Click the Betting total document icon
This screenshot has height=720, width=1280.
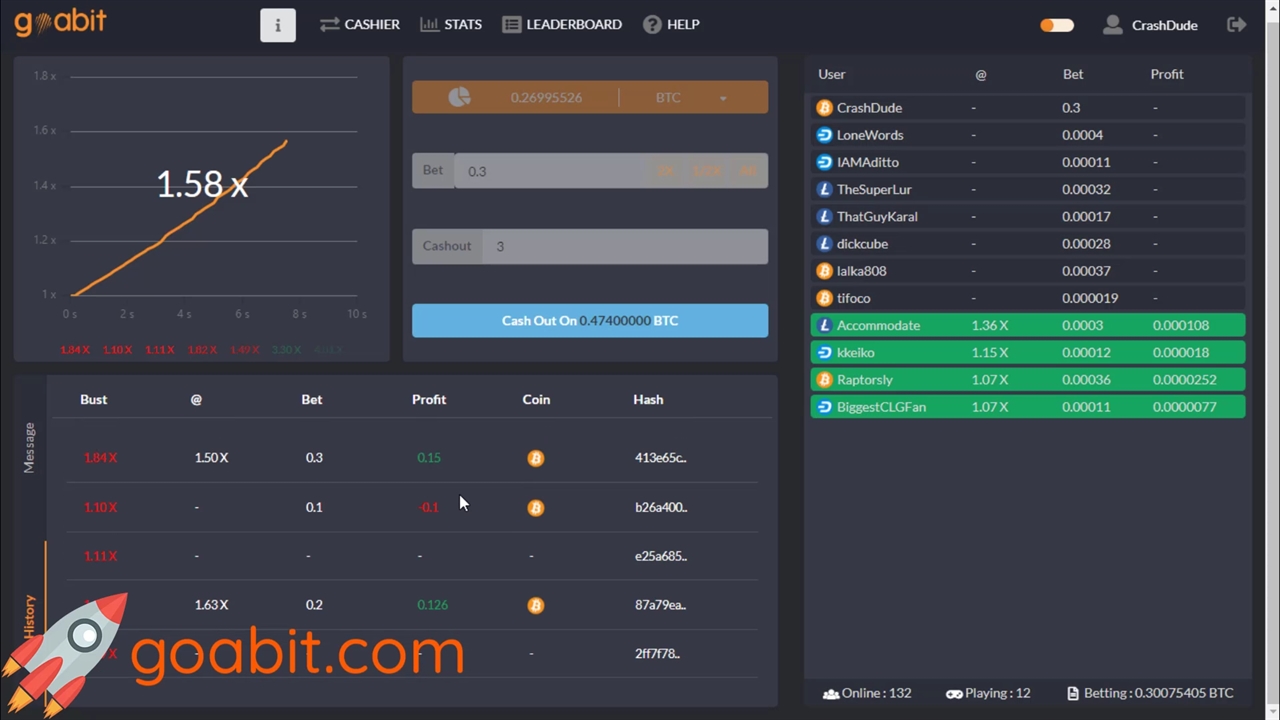1072,693
